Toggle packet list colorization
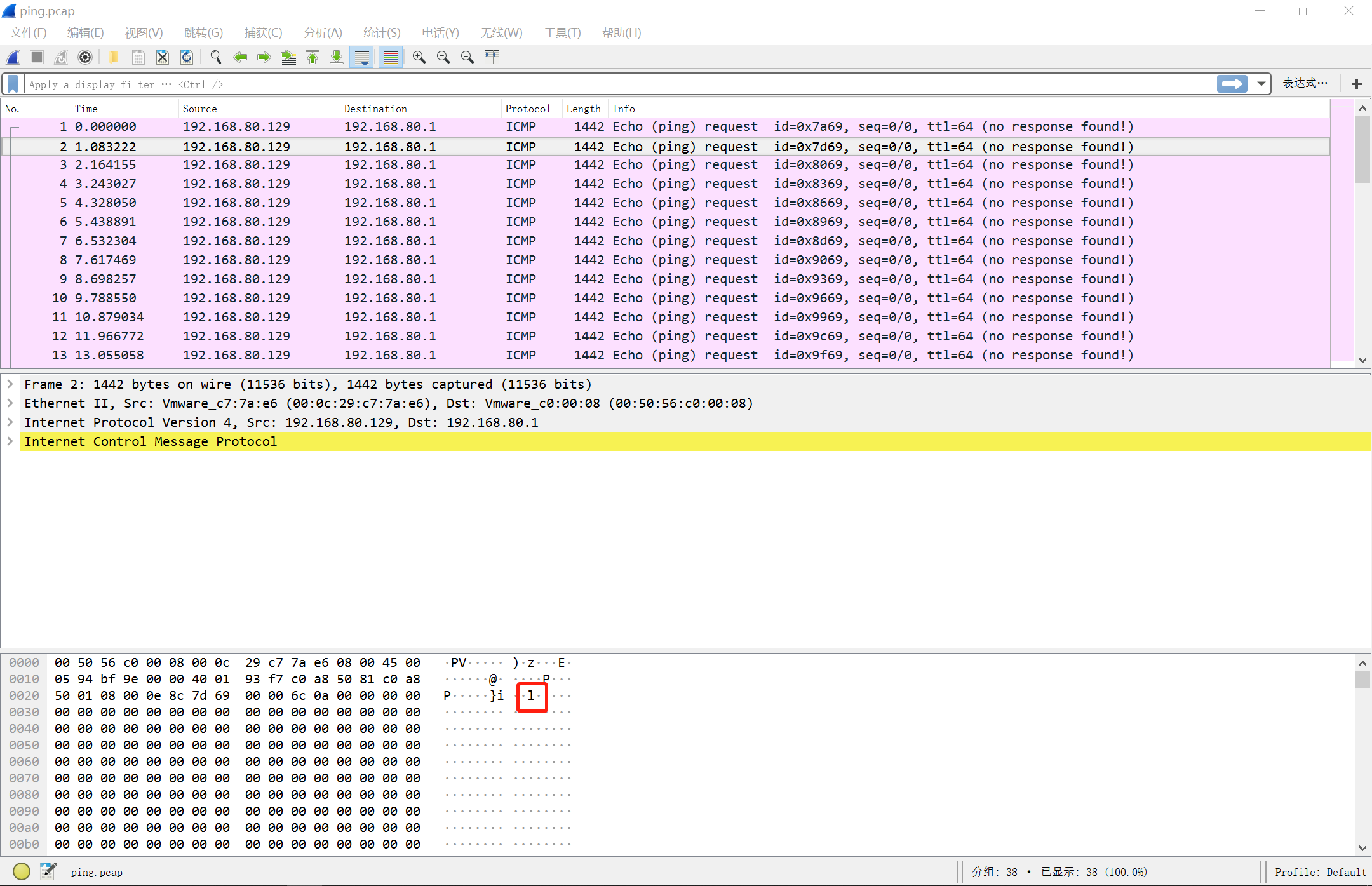This screenshot has width=1372, height=886. (391, 57)
